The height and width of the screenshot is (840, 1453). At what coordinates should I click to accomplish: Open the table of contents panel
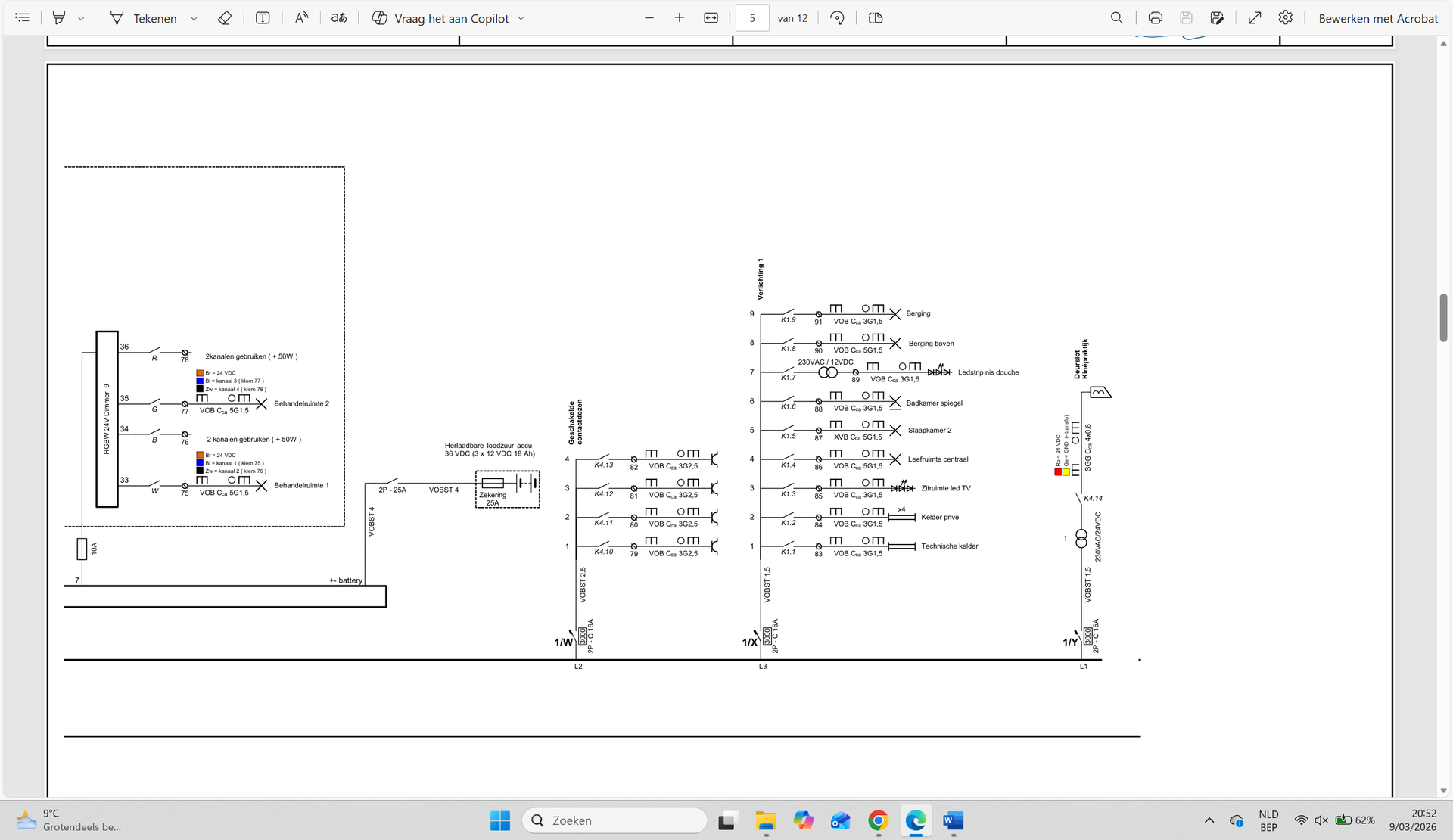22,17
